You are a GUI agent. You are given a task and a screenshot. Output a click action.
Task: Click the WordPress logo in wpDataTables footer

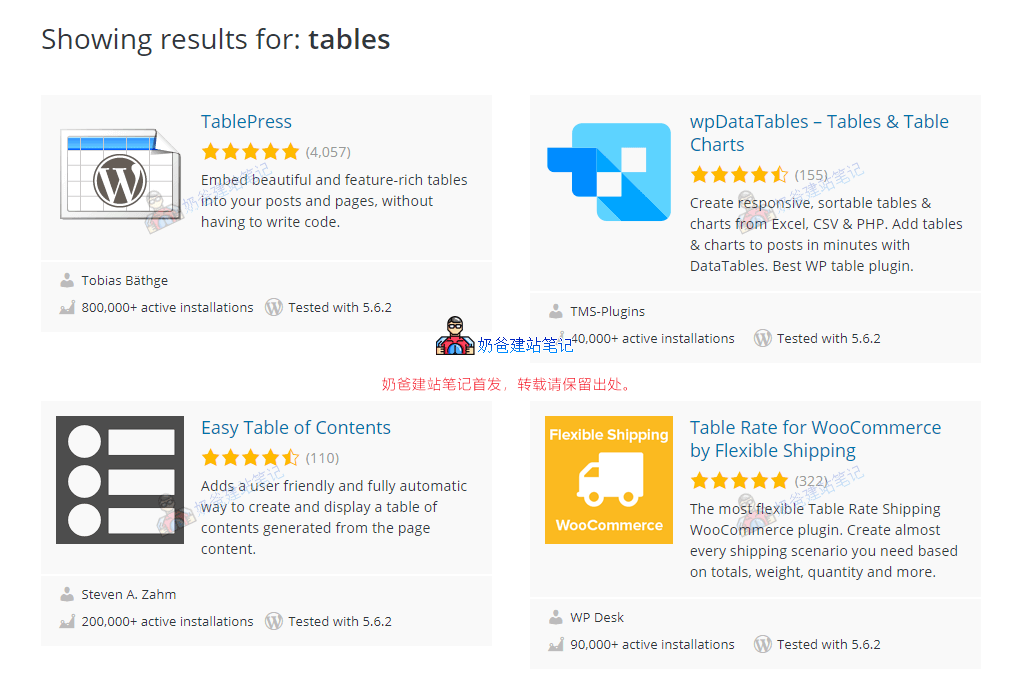[763, 339]
